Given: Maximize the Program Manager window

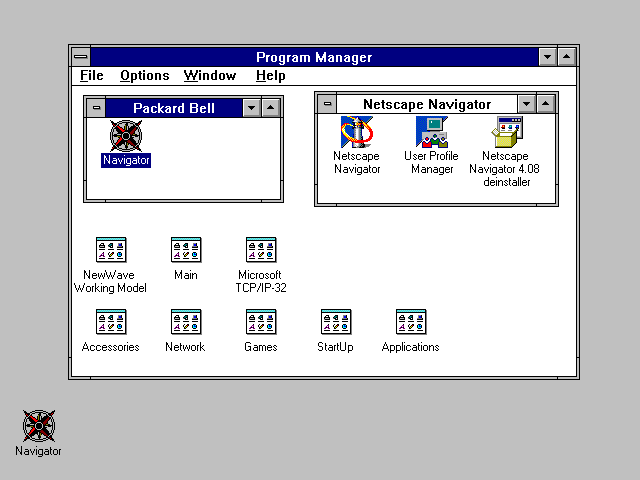Looking at the screenshot, I should 567,57.
